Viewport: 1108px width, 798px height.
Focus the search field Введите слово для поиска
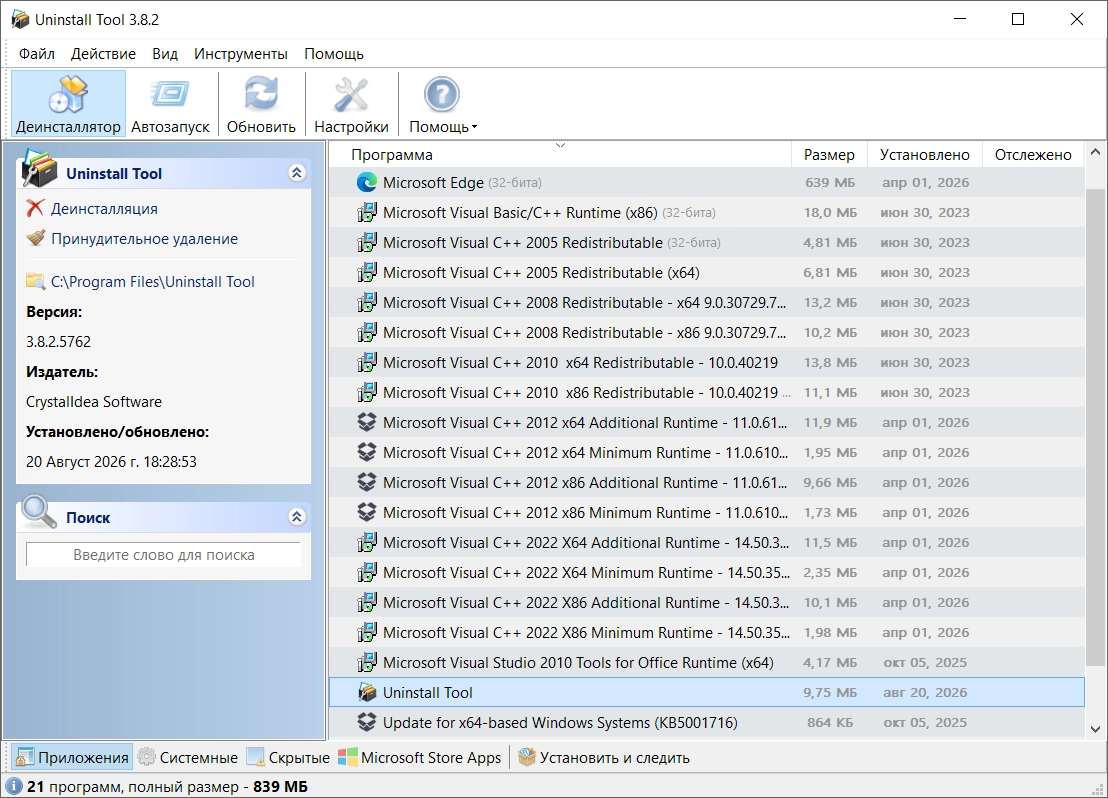(x=163, y=555)
